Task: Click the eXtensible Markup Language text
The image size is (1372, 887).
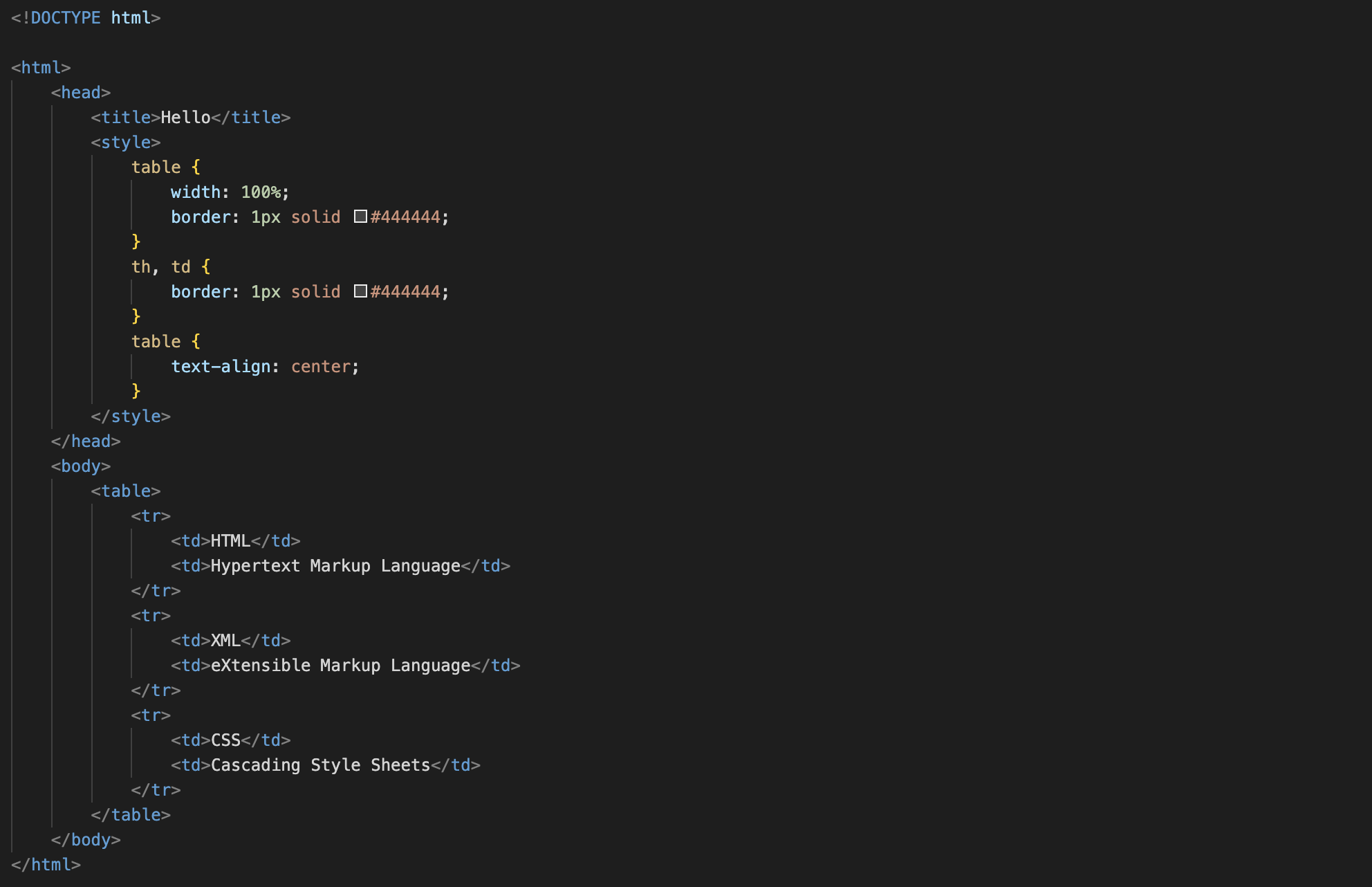Action: (340, 666)
